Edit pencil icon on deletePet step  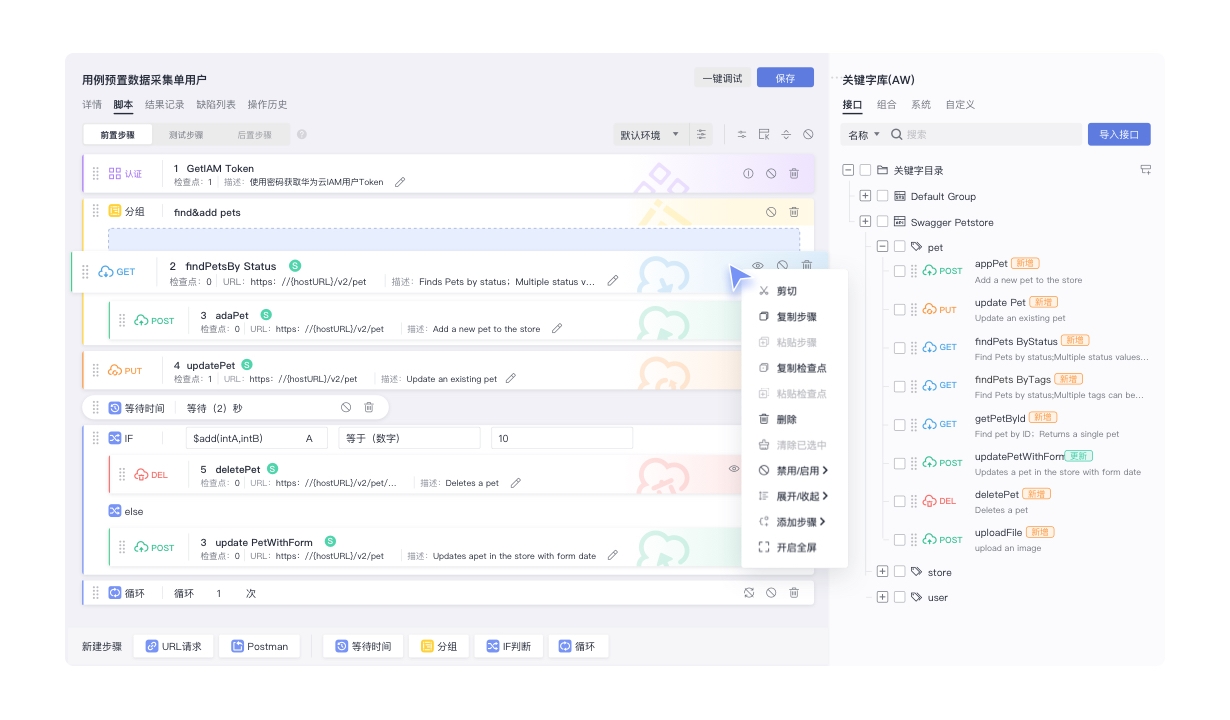tap(516, 483)
